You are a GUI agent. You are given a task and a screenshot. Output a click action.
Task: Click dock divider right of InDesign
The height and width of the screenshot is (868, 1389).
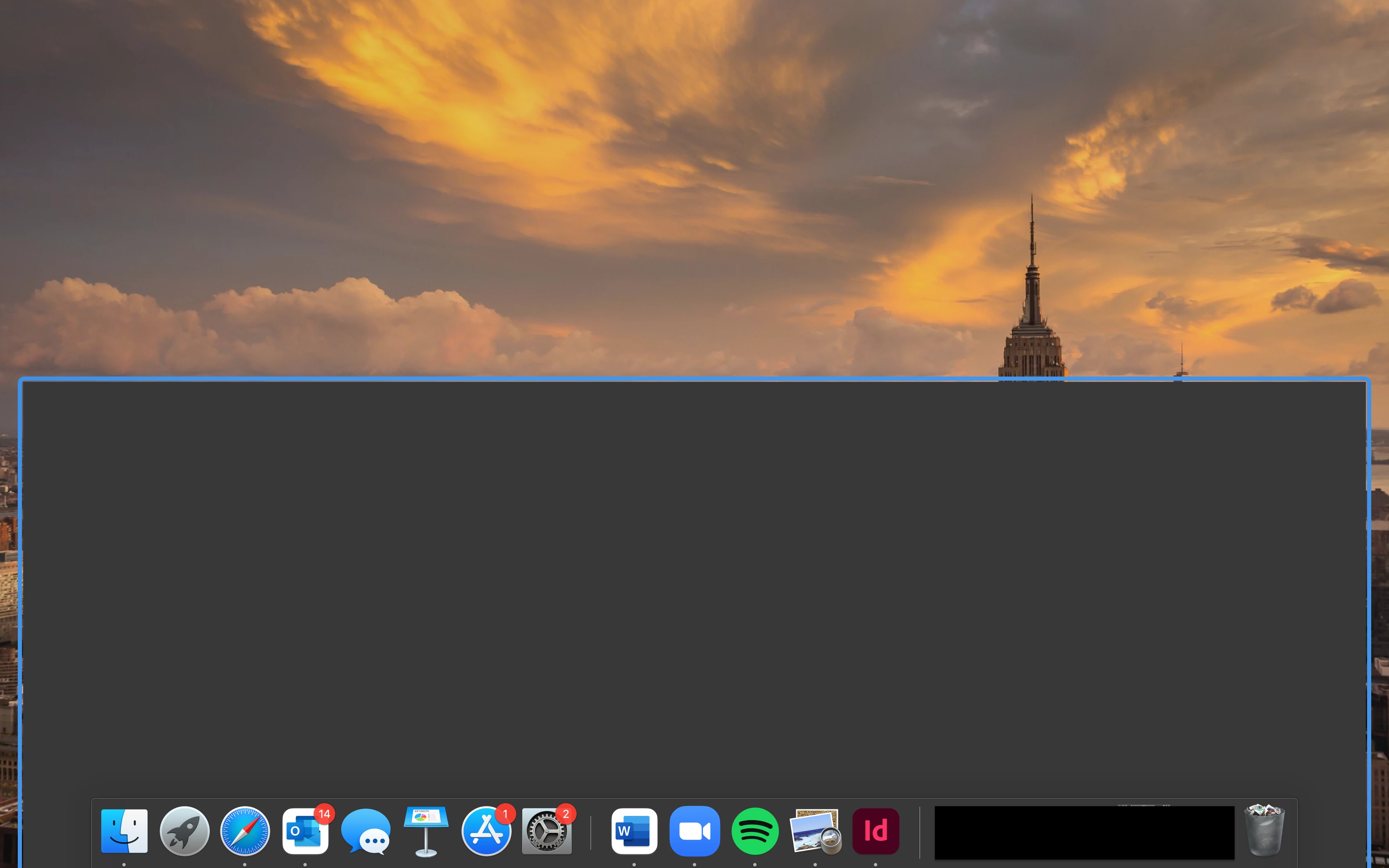(x=919, y=832)
